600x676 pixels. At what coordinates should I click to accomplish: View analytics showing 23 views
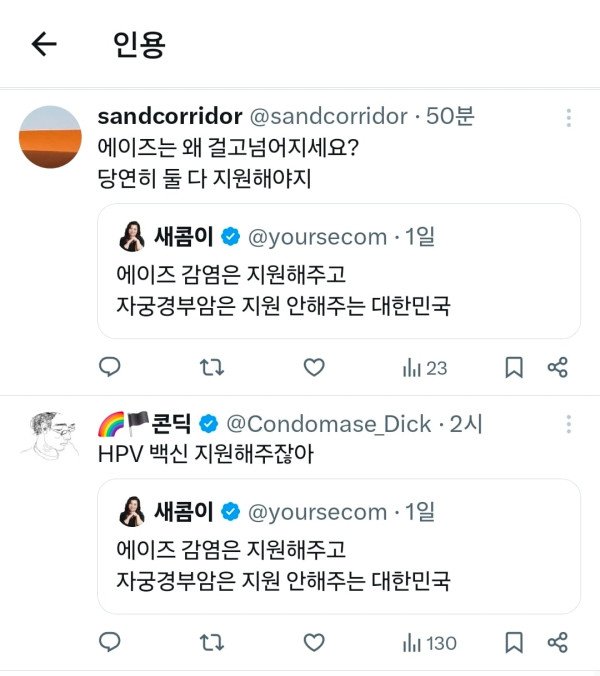click(x=425, y=368)
